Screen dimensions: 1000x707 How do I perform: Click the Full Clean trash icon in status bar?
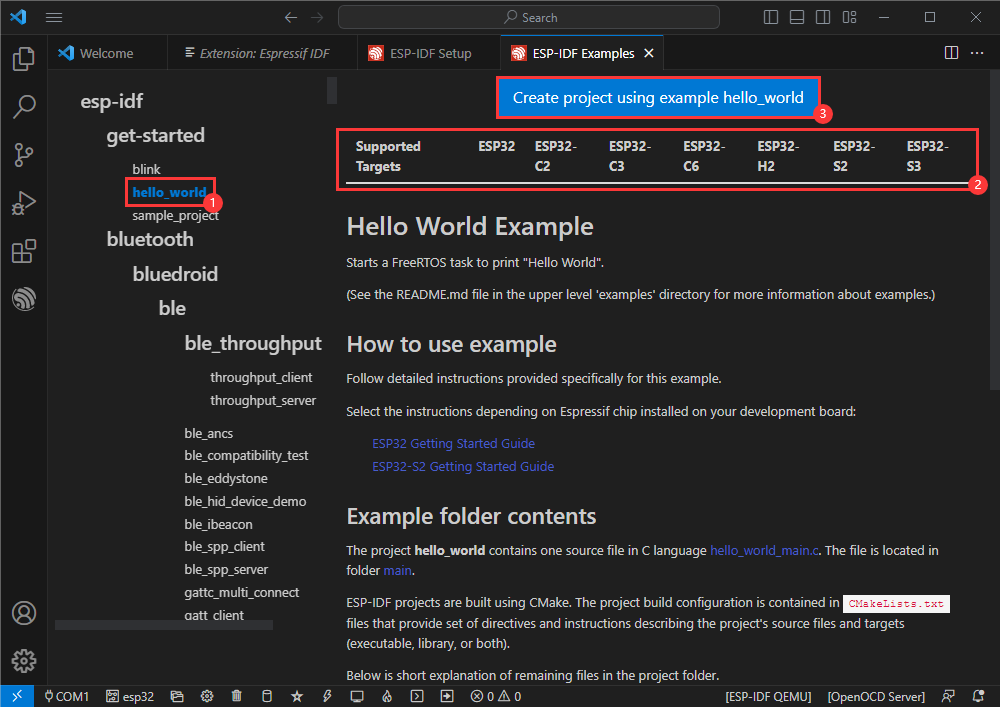coord(237,696)
